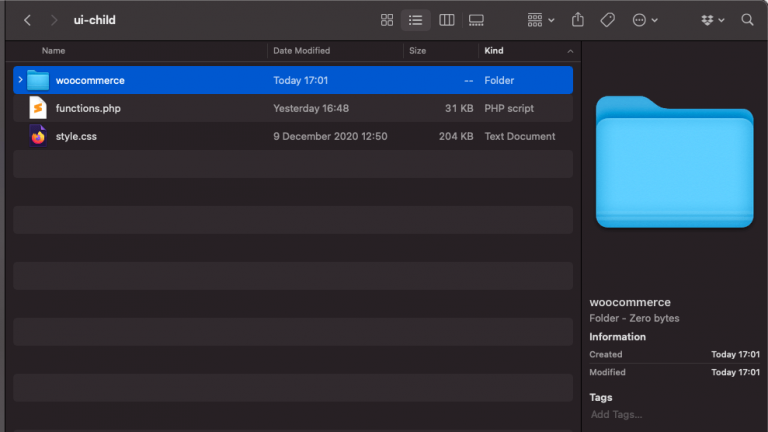Select the functions.php file icon
768x432 pixels.
(38, 108)
